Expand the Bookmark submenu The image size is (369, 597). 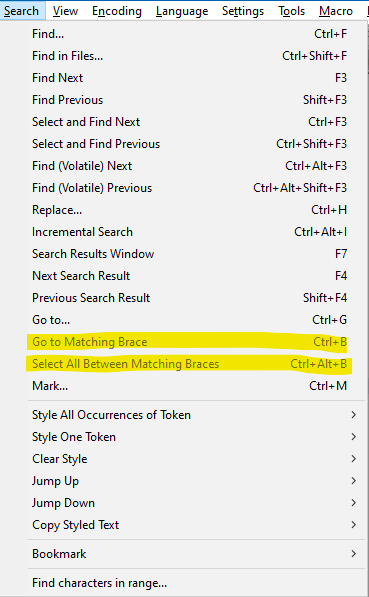click(196, 554)
